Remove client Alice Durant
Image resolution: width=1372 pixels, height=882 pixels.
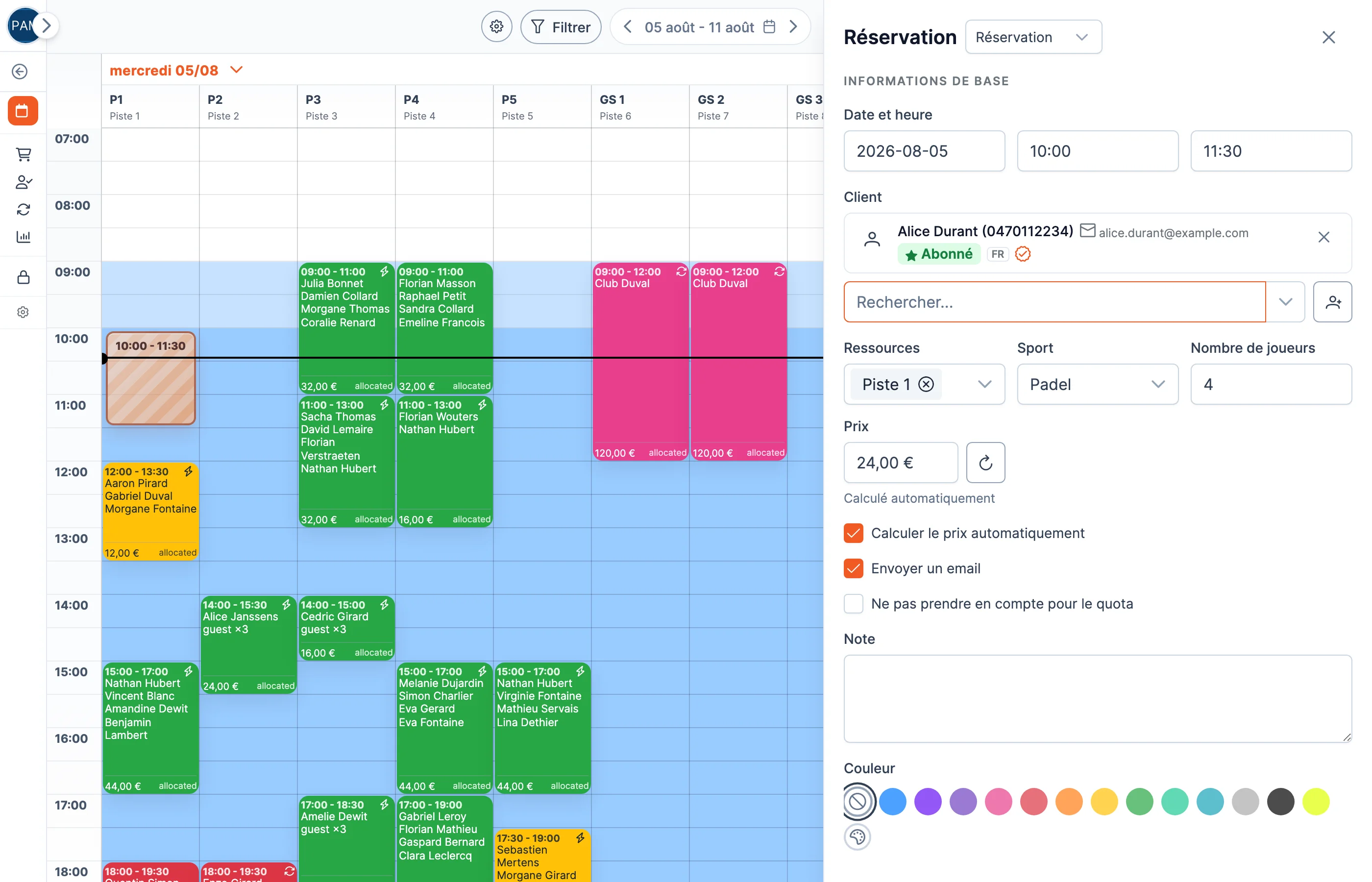(1323, 237)
